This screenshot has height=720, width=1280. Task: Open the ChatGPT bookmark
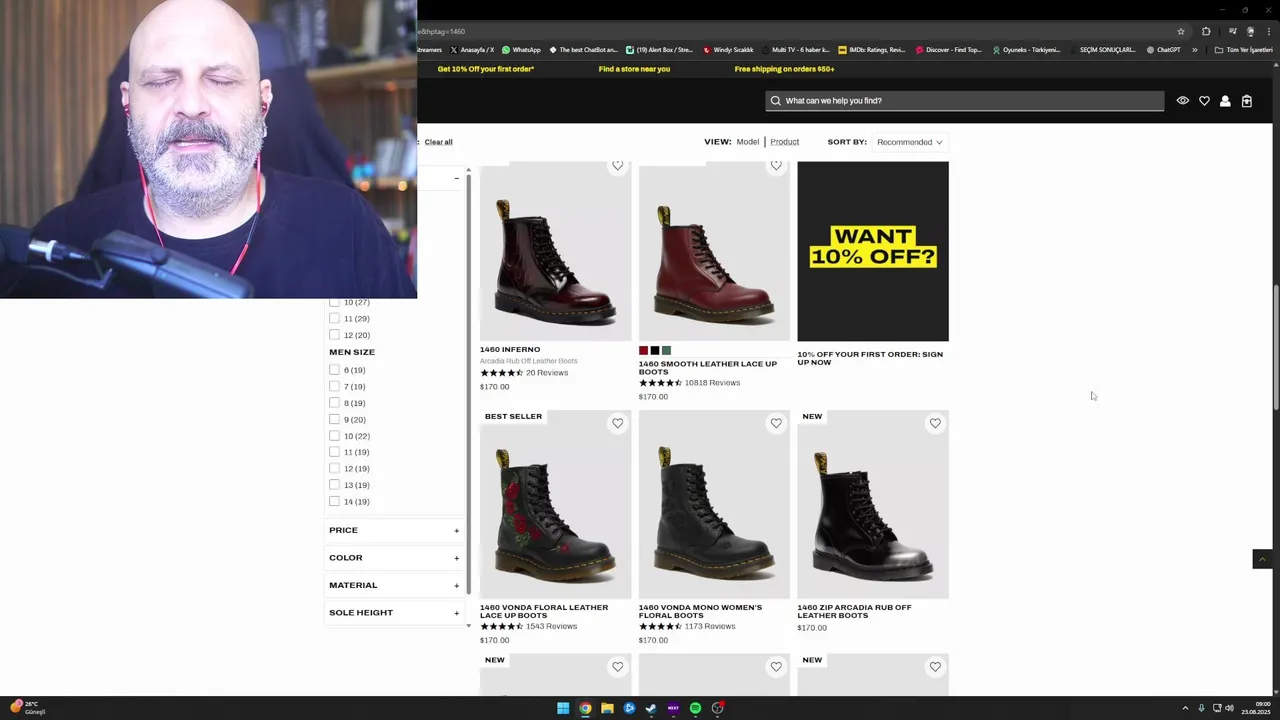(x=1163, y=50)
